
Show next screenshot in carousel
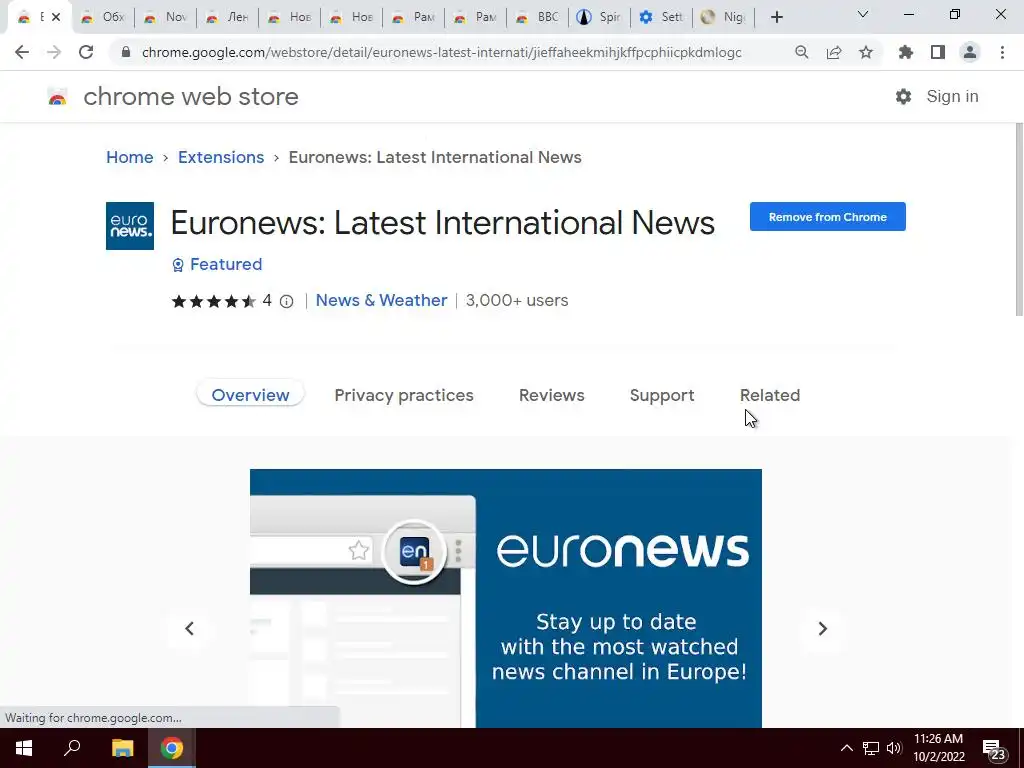tap(823, 628)
